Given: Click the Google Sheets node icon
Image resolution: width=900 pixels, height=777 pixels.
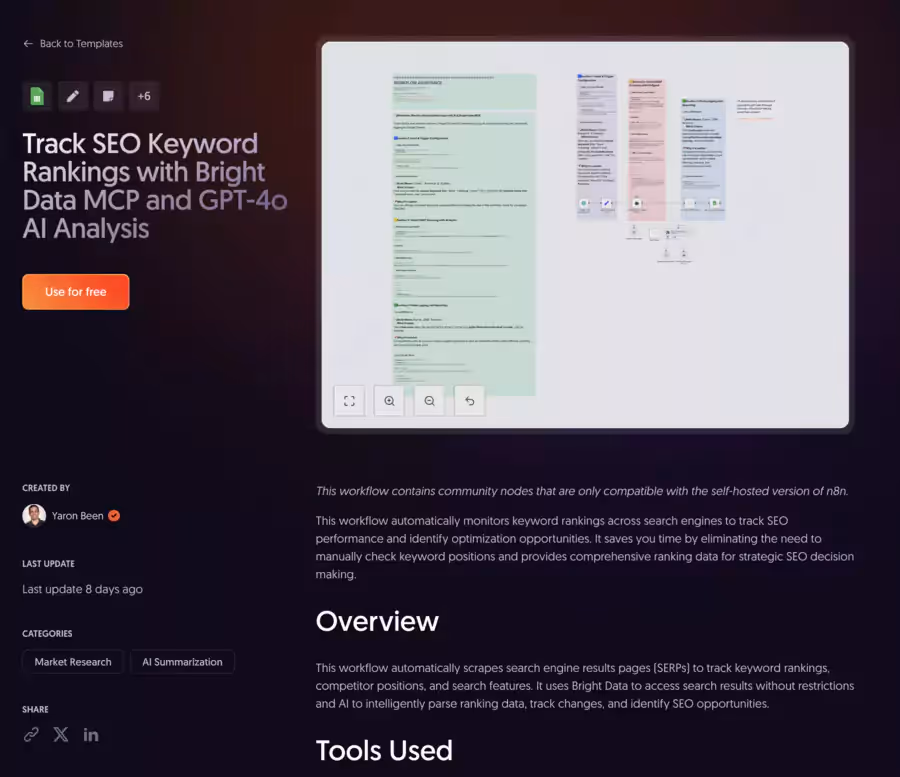Looking at the screenshot, I should point(37,96).
